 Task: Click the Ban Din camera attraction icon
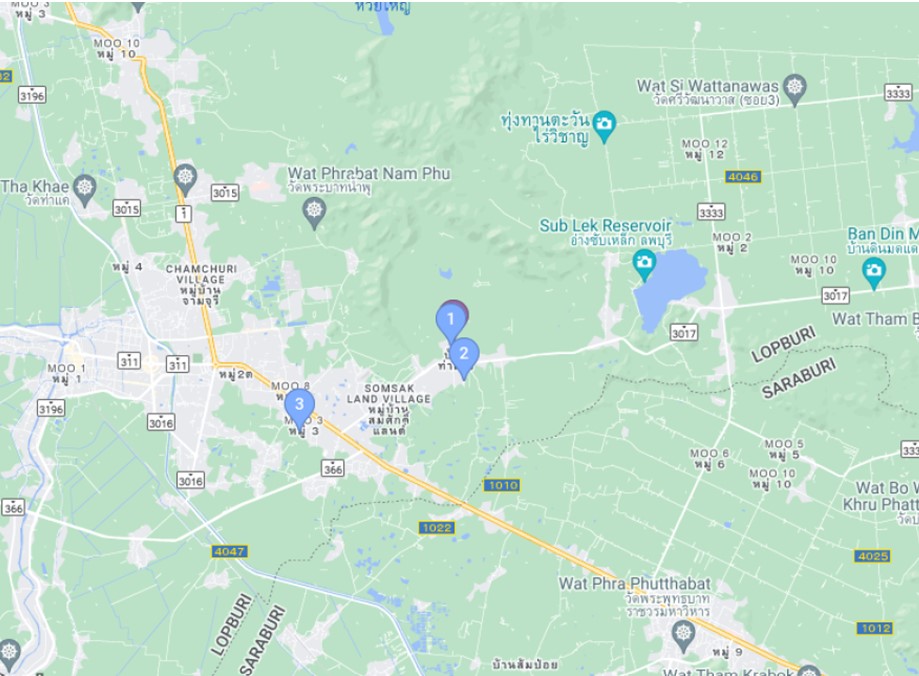873,273
